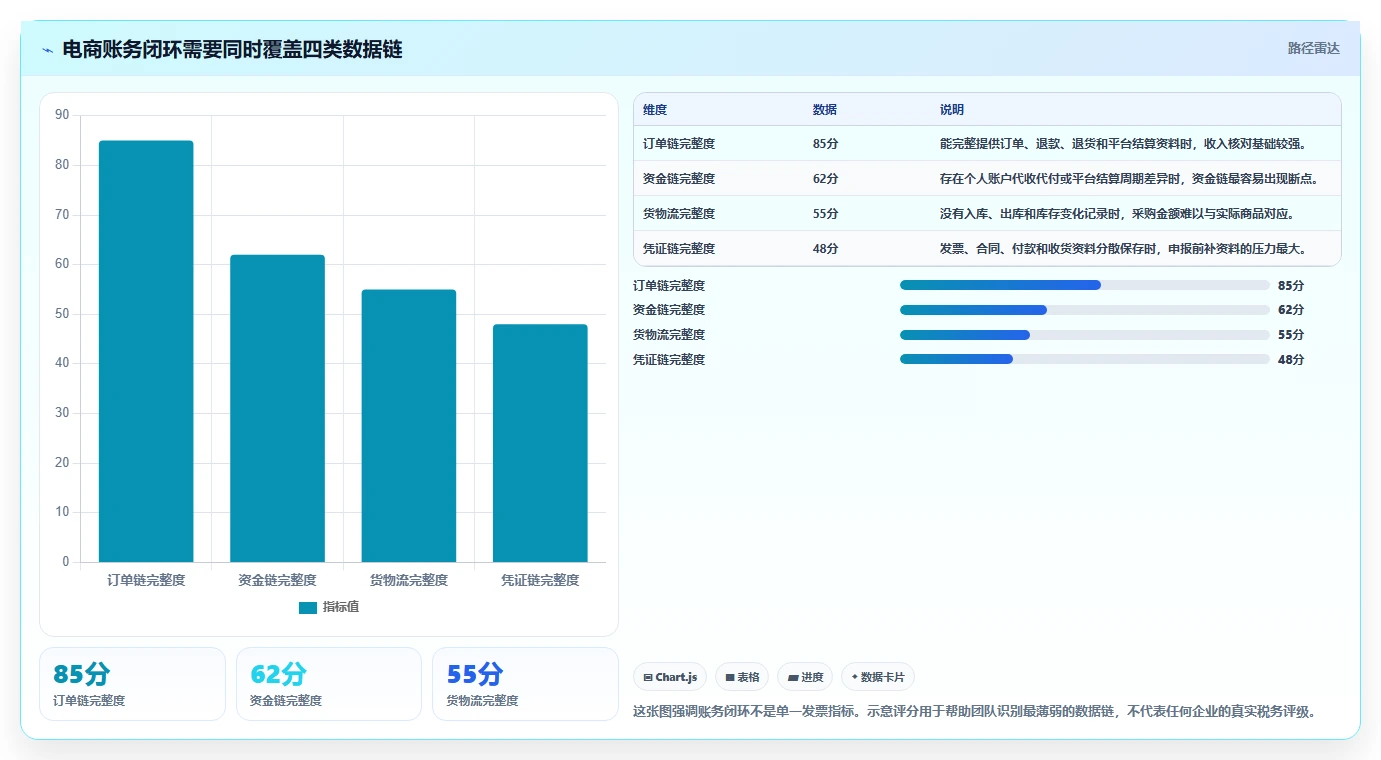Click description starting 发票、合同、付款

pyautogui.click(x=1124, y=249)
